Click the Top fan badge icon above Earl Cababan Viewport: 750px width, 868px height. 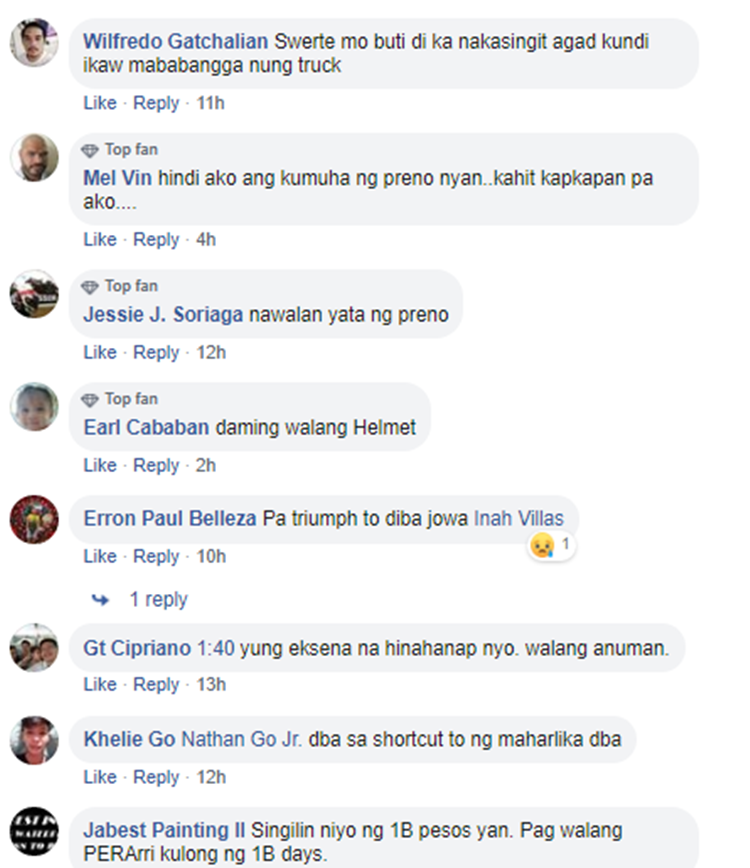[90, 400]
